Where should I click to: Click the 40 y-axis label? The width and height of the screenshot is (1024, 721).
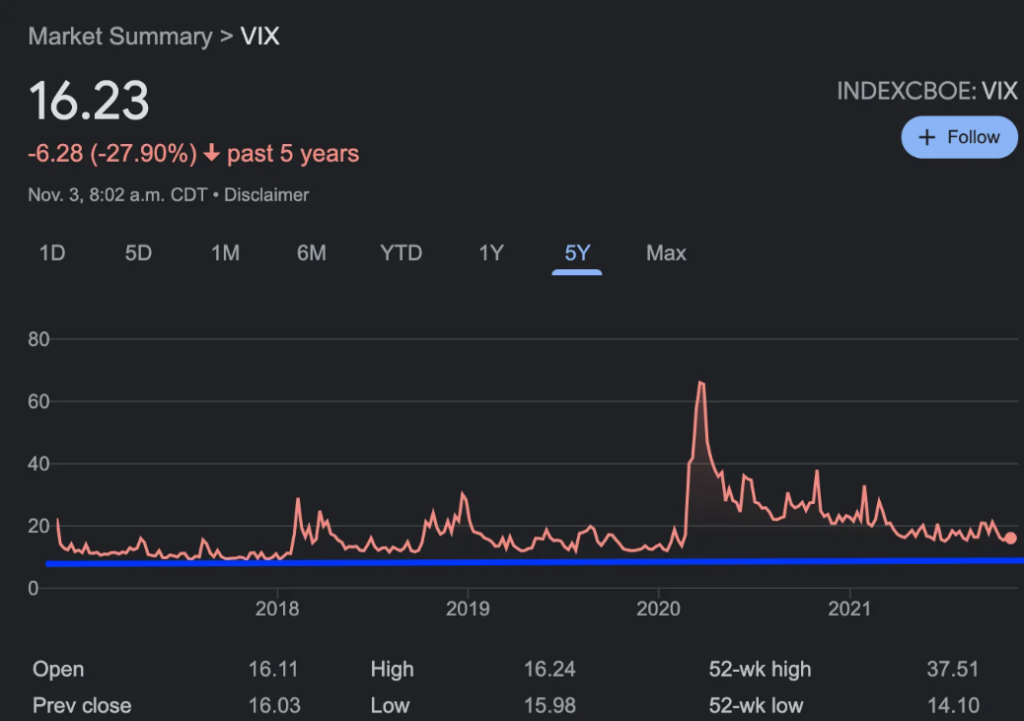click(39, 464)
